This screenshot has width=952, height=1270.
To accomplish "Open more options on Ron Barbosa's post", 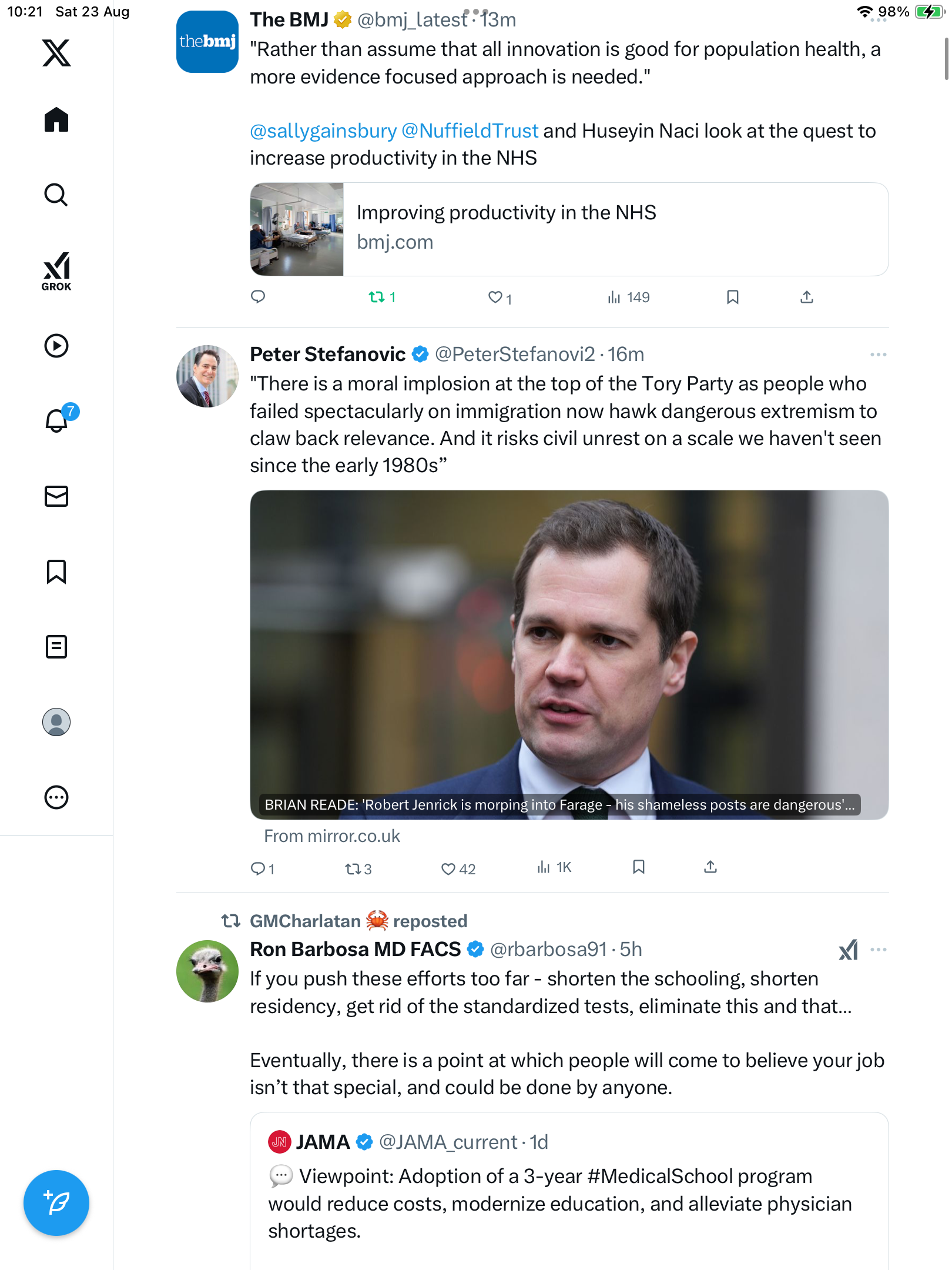I will 879,950.
